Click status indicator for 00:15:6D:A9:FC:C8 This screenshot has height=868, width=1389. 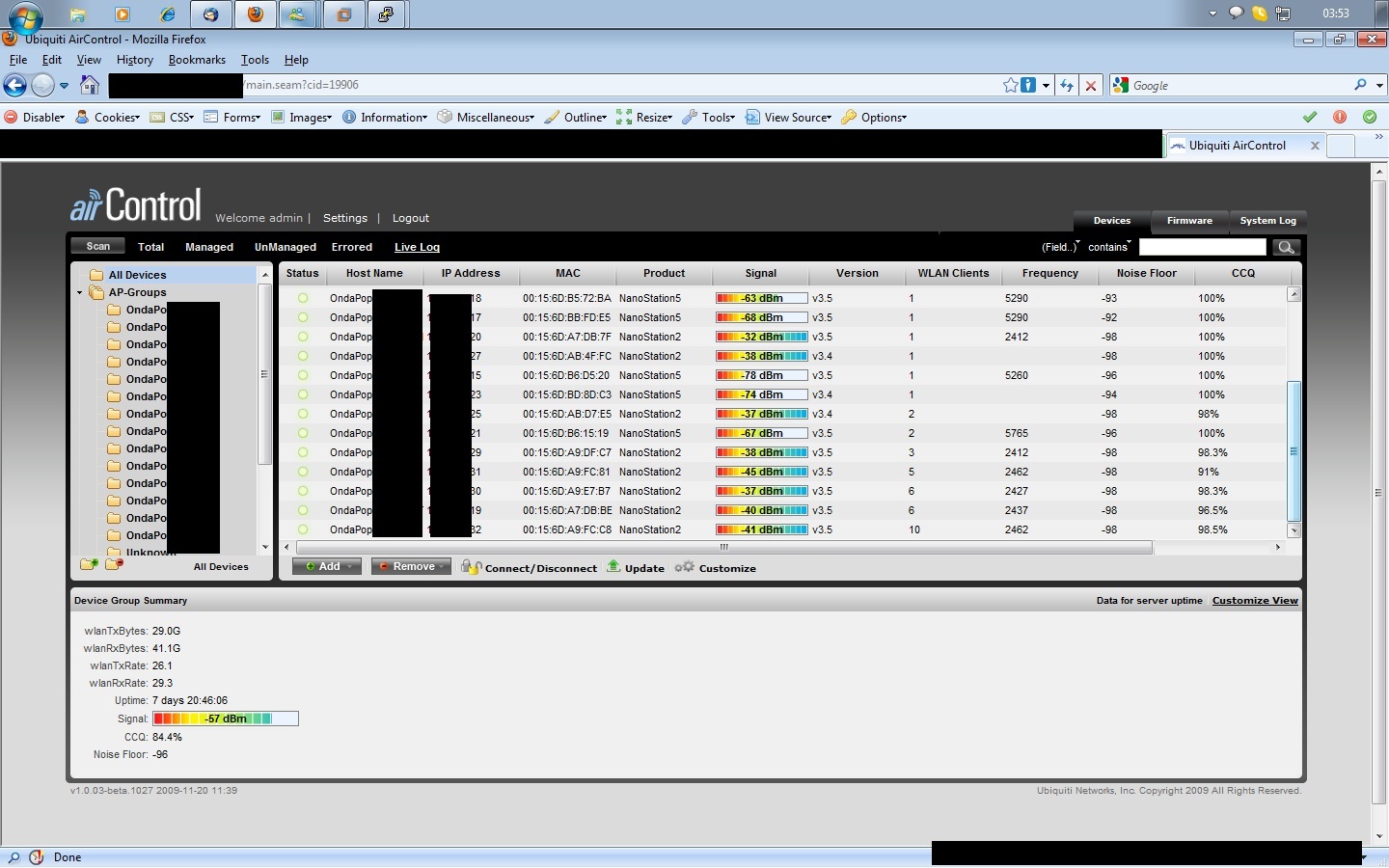(303, 529)
